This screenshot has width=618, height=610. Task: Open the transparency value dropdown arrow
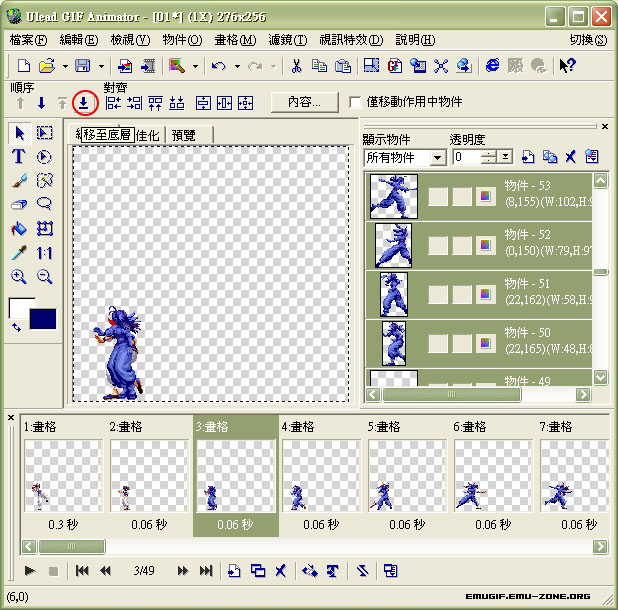[x=505, y=157]
